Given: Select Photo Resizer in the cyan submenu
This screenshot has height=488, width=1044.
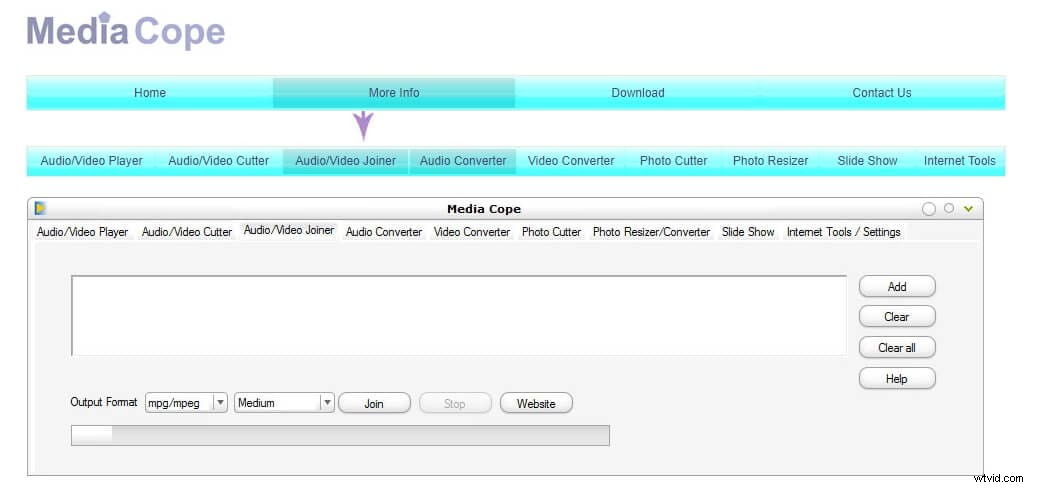Looking at the screenshot, I should (770, 160).
